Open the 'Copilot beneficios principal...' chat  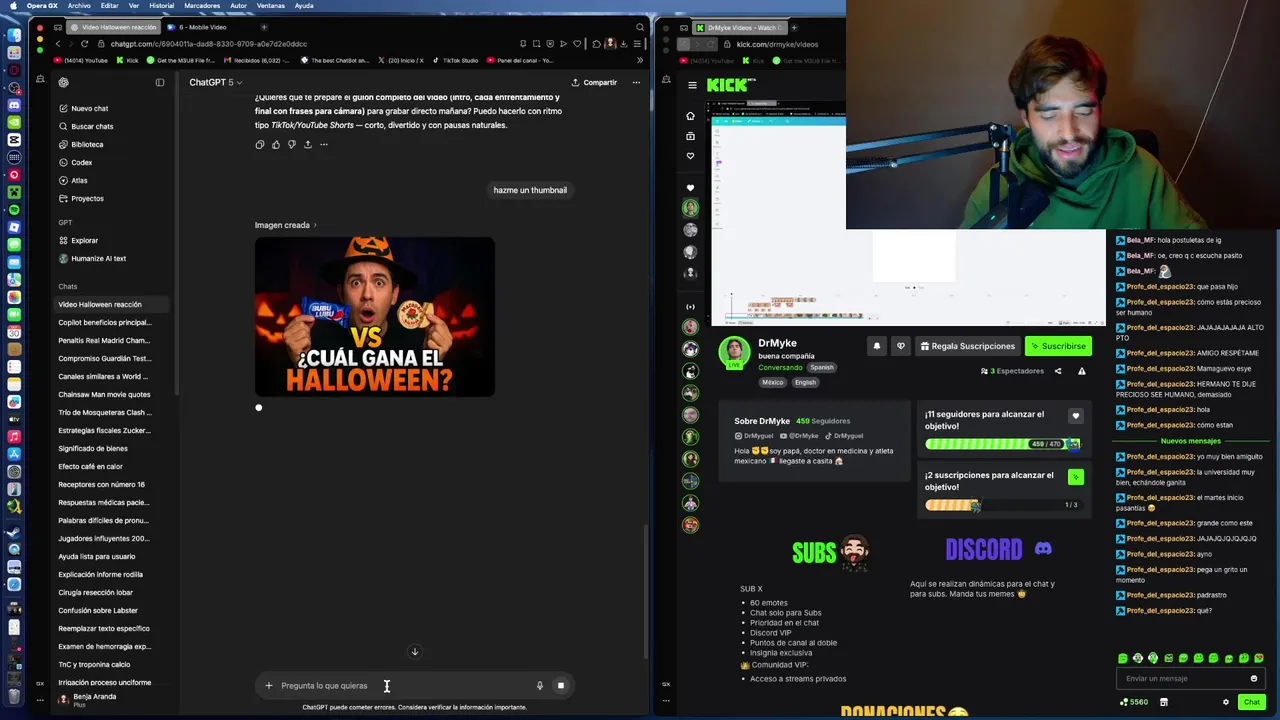coord(105,322)
